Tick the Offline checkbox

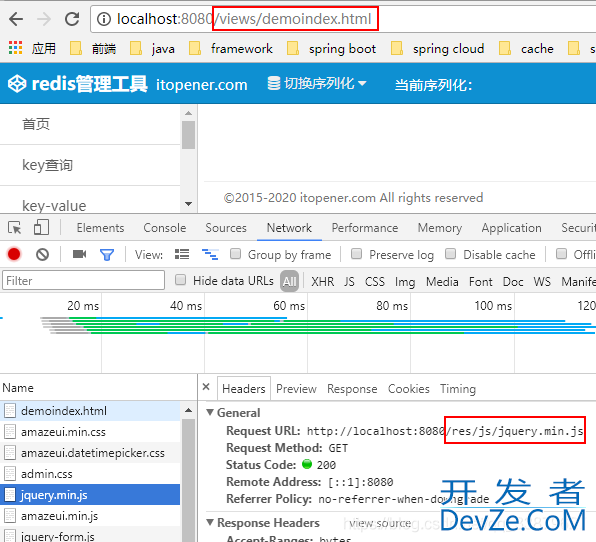561,254
